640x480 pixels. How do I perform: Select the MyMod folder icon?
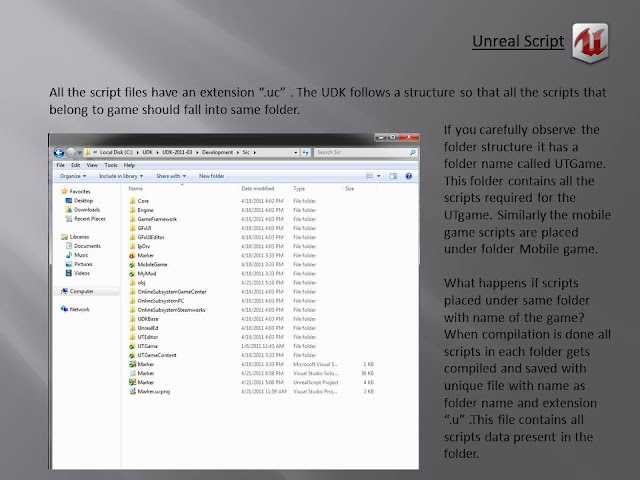click(x=132, y=273)
